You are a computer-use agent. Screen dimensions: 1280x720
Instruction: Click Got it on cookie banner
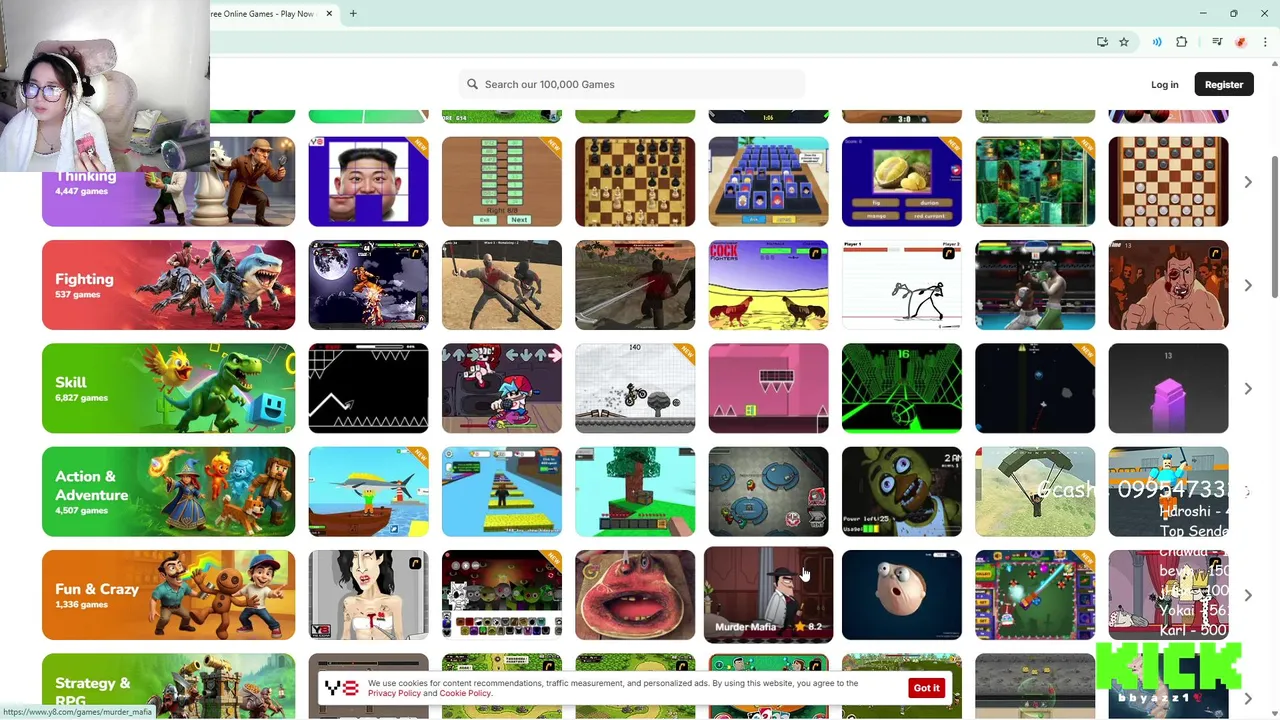926,688
